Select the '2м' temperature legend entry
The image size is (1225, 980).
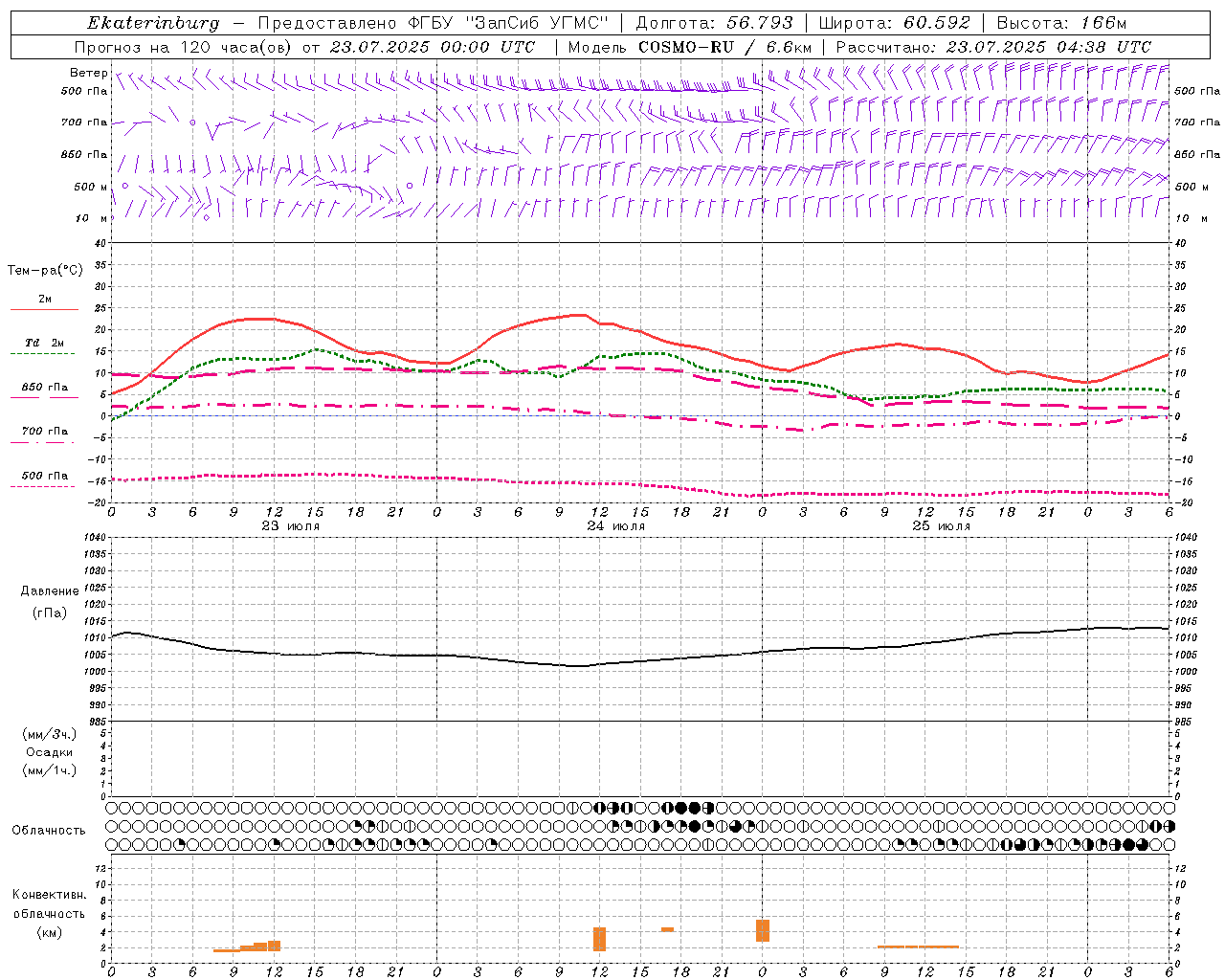click(45, 300)
